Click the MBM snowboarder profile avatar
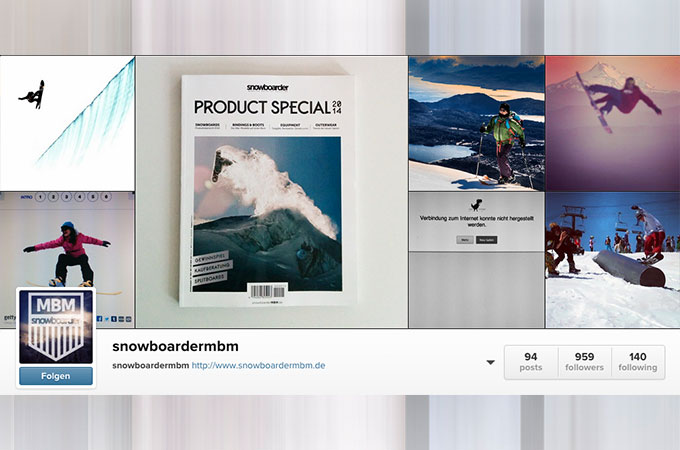The image size is (680, 450). click(56, 327)
